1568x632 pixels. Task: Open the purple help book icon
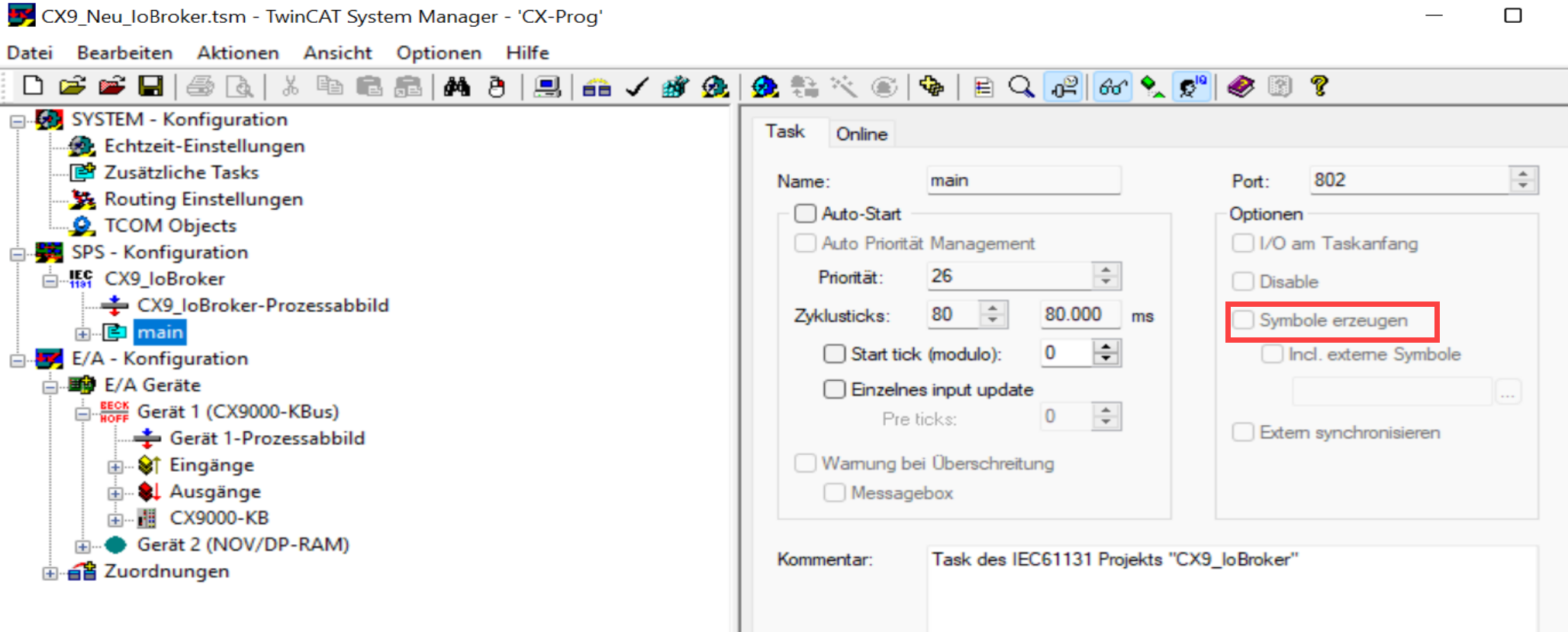[1241, 86]
